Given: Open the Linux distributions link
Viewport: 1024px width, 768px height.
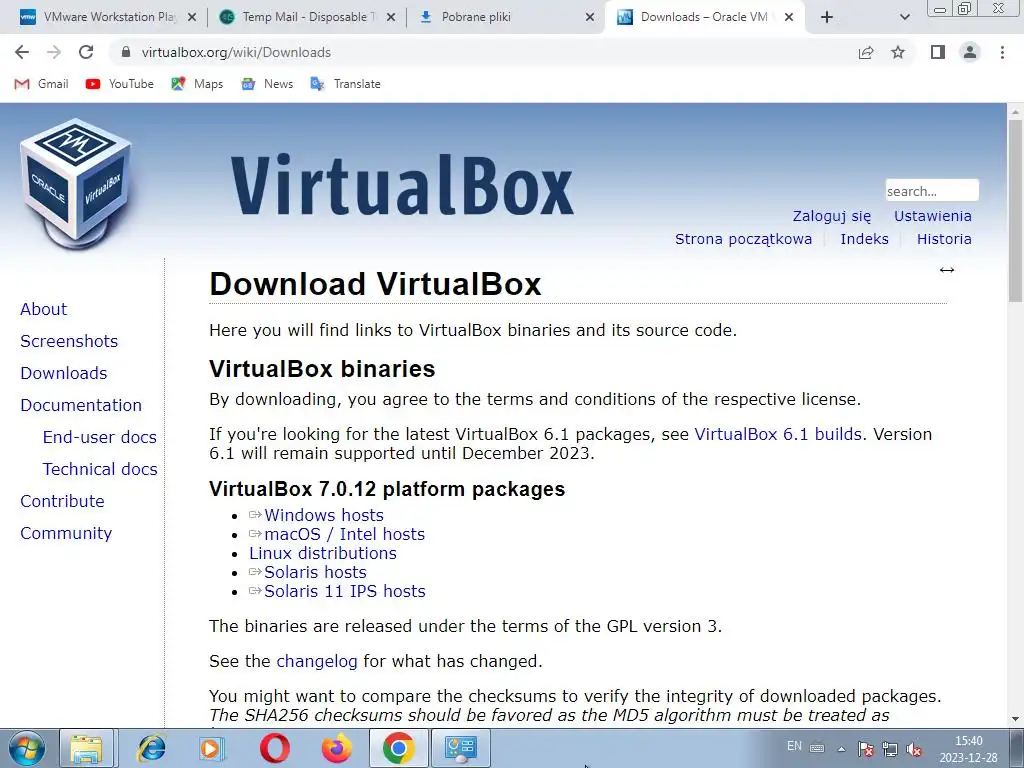Looking at the screenshot, I should (x=323, y=553).
